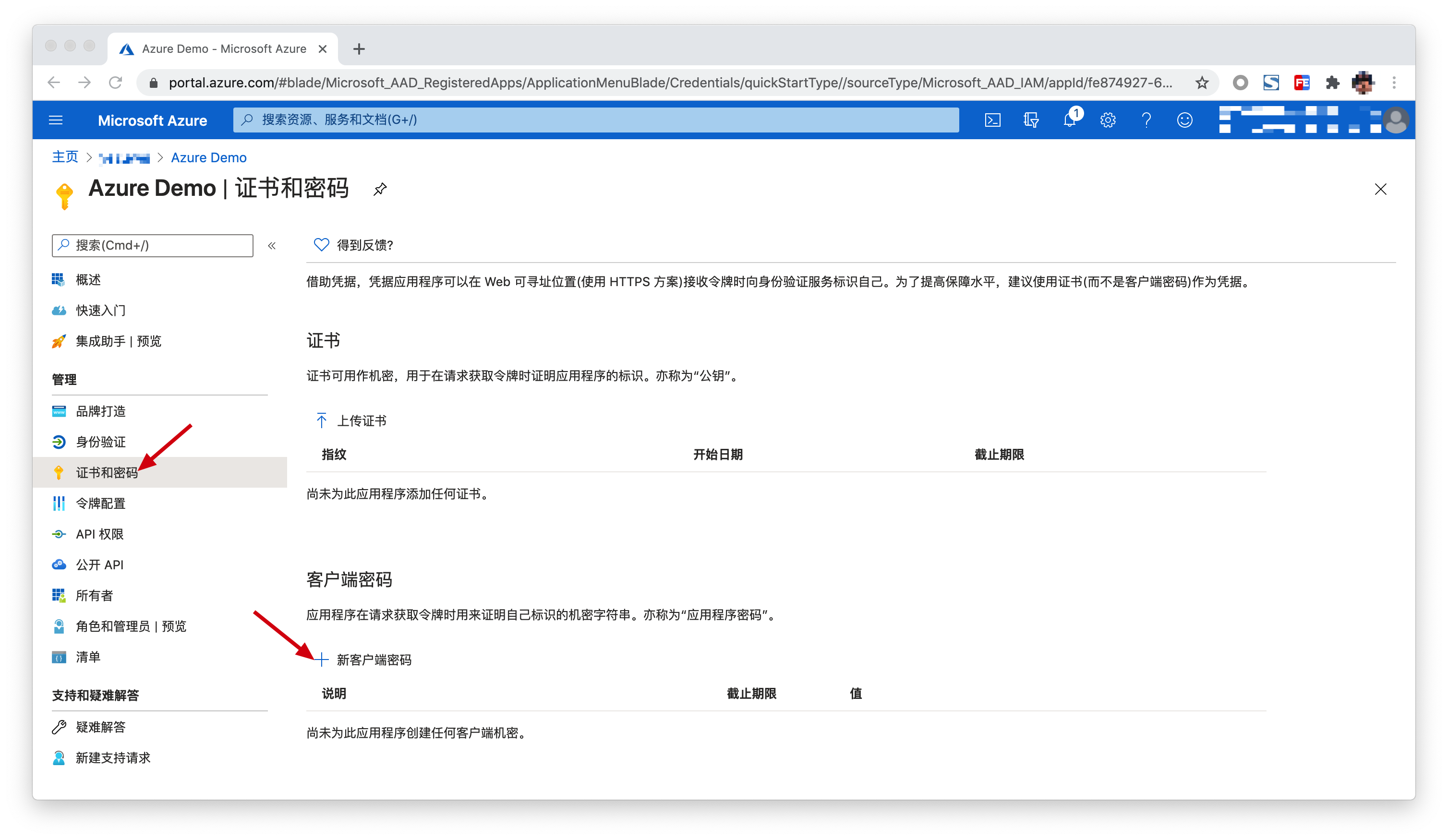Click the Azure Demo breadcrumb link
Image resolution: width=1448 pixels, height=840 pixels.
pyautogui.click(x=208, y=157)
